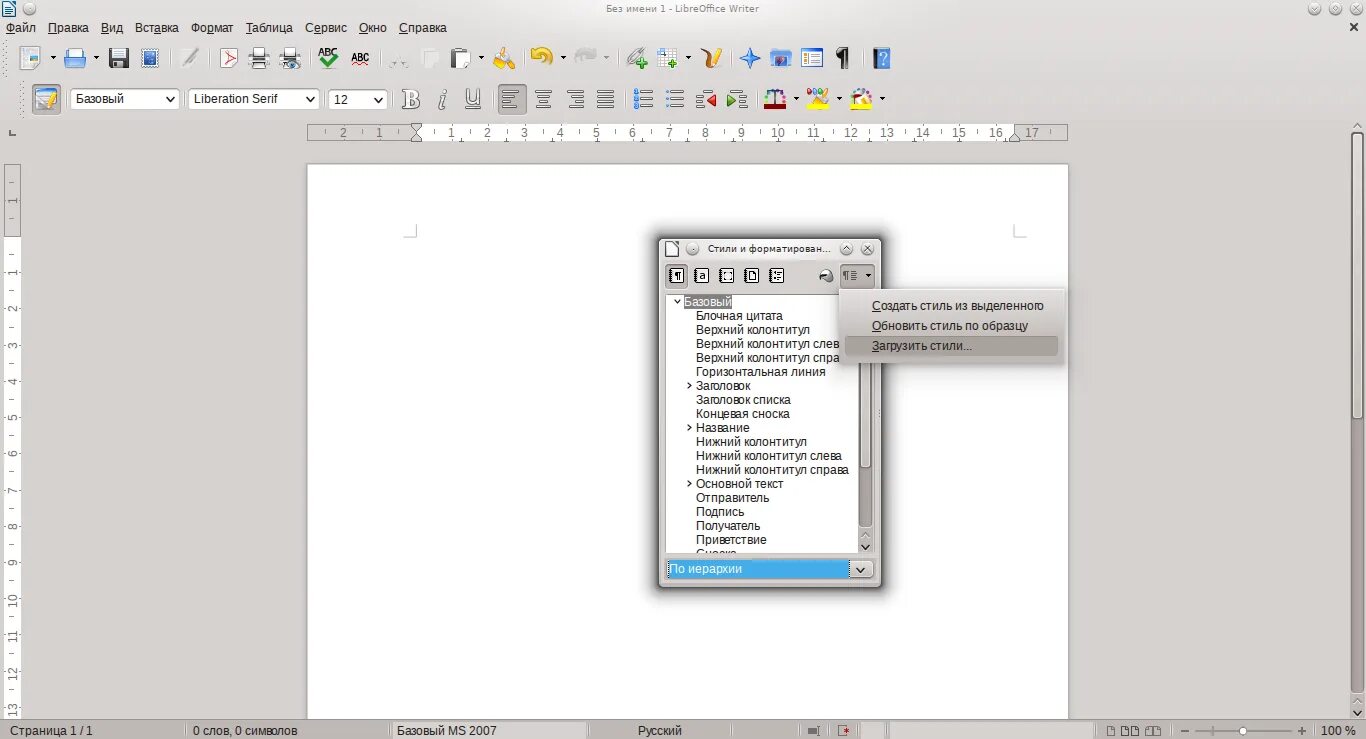Open the Undo history dropdown arrow
Screen dimensions: 1366x739
(563, 58)
